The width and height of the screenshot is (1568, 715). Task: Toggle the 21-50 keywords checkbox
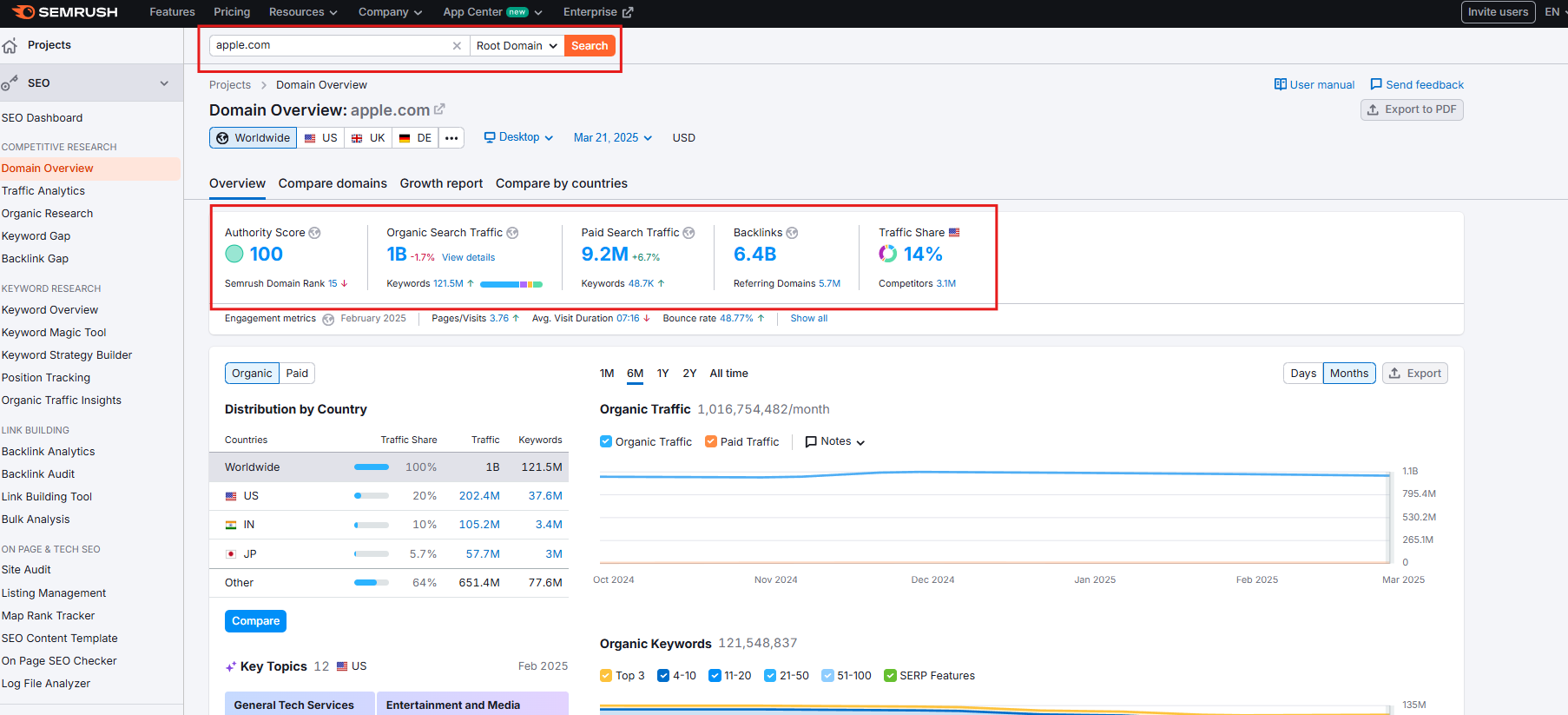click(x=770, y=675)
